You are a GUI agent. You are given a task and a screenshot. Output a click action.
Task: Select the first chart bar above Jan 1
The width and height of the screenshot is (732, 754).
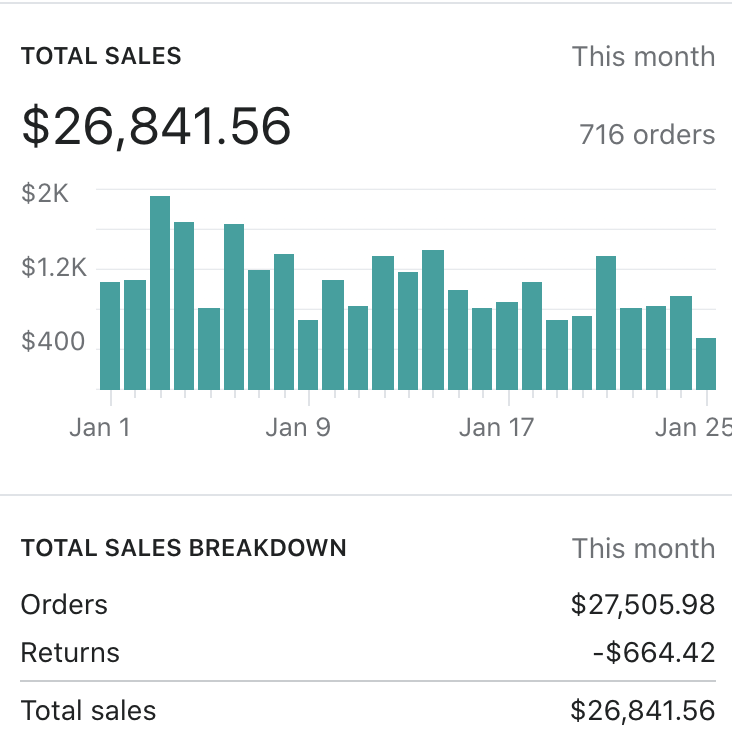(110, 335)
